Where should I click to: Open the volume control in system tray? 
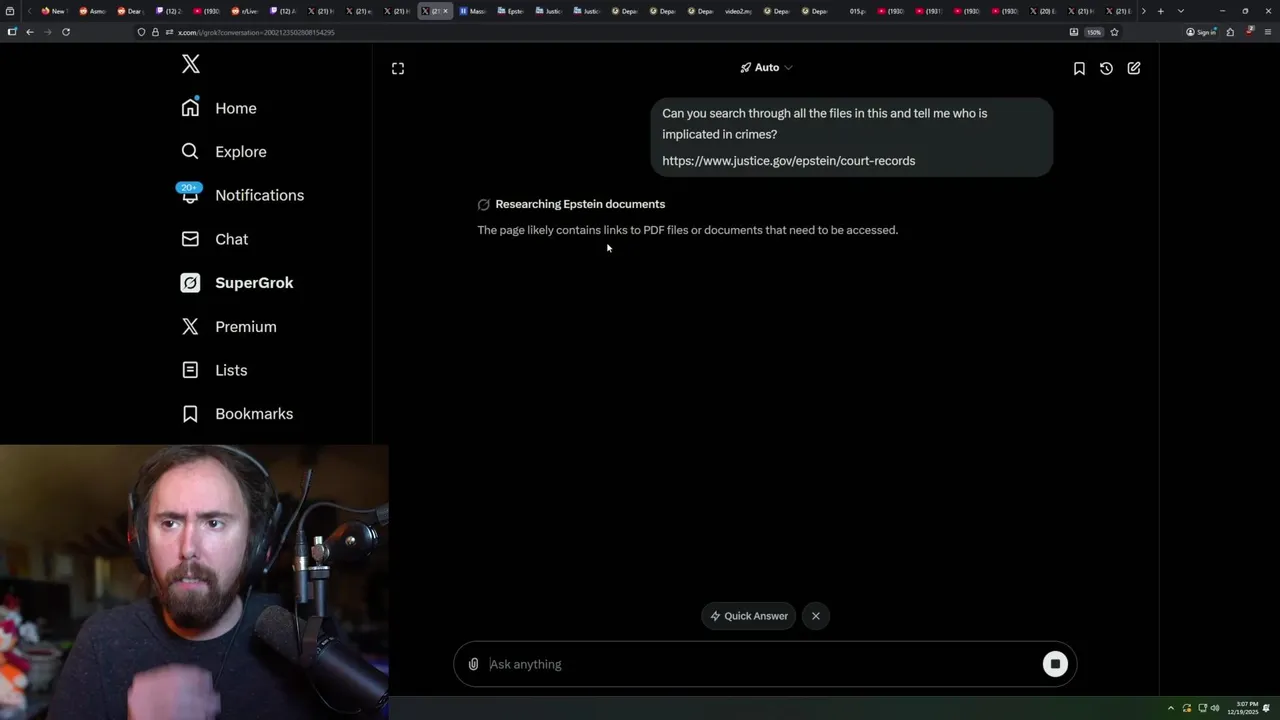pyautogui.click(x=1216, y=708)
